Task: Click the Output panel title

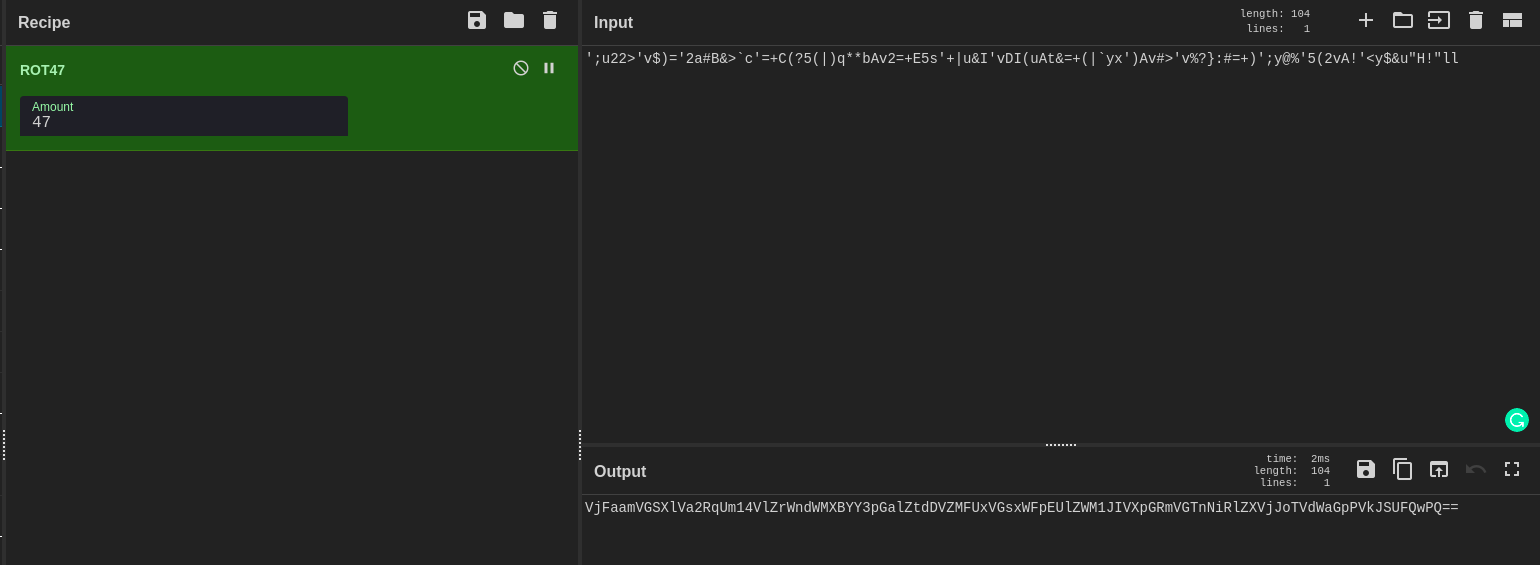Action: coord(620,471)
